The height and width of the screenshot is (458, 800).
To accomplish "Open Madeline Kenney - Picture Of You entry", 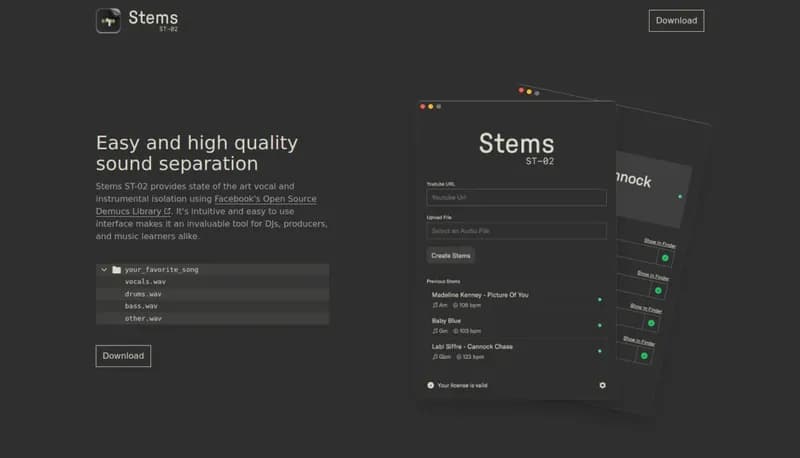I will point(516,299).
